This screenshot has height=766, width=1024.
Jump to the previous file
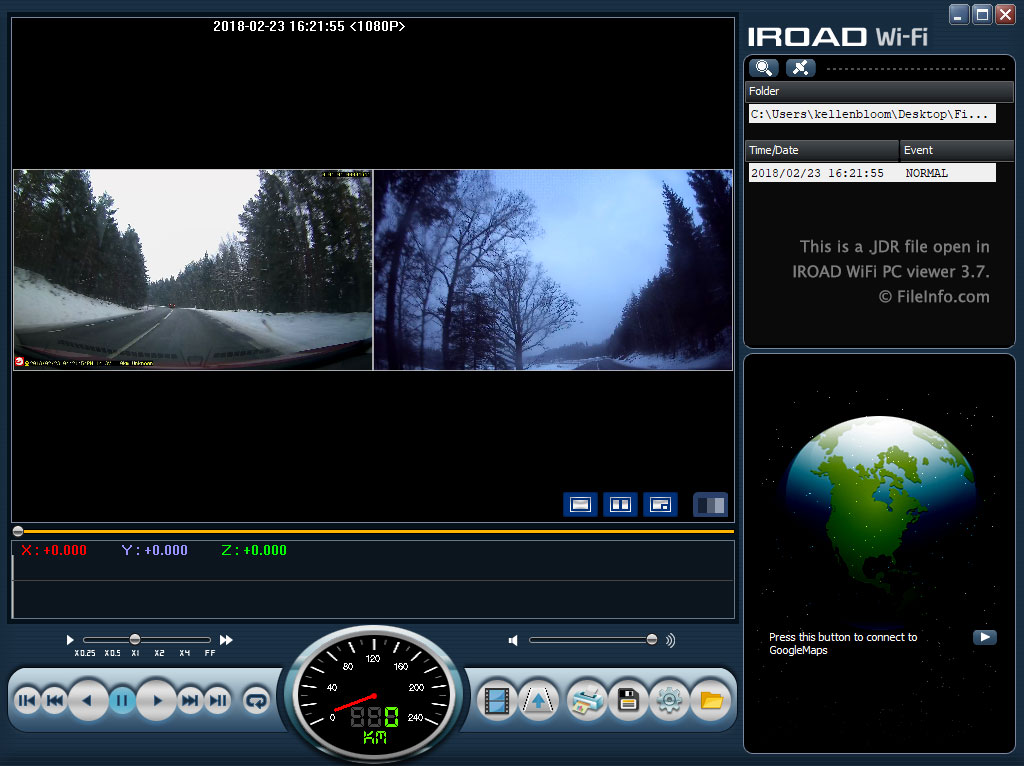point(27,701)
